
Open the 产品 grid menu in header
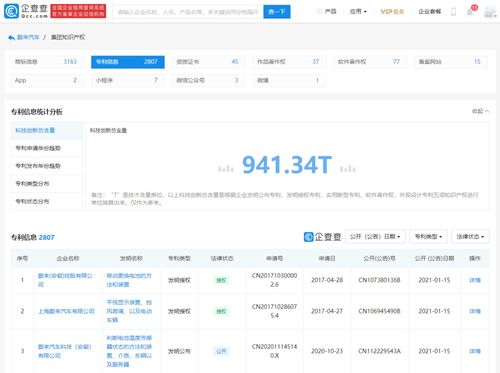(x=327, y=12)
